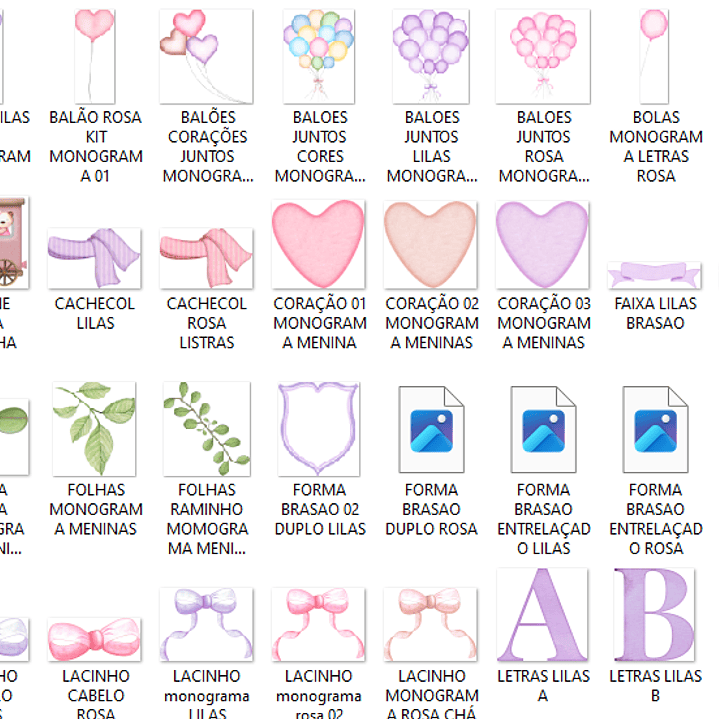Click the FORMA BRASAO DUPLO ROSA file icon
This screenshot has width=719, height=719.
431,429
